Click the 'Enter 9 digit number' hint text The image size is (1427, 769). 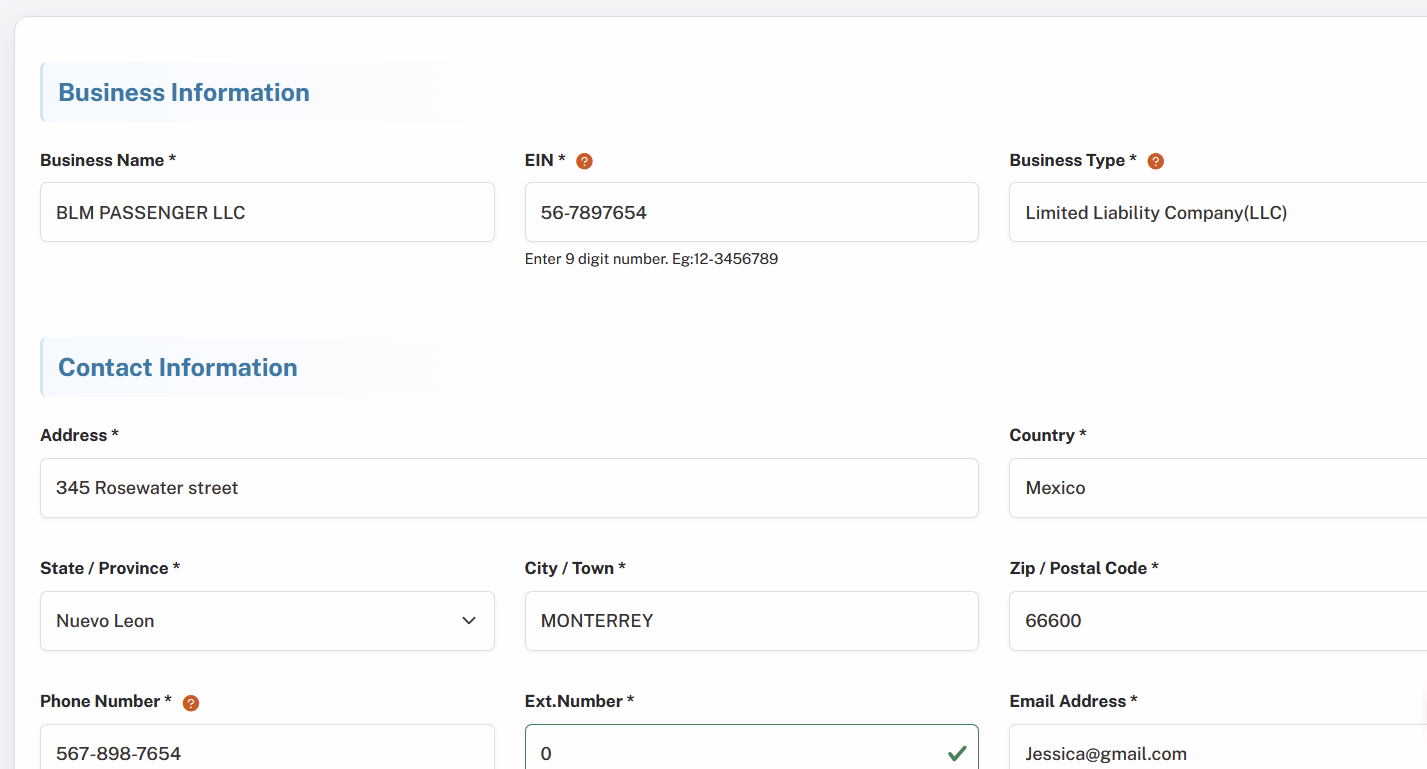coord(651,259)
